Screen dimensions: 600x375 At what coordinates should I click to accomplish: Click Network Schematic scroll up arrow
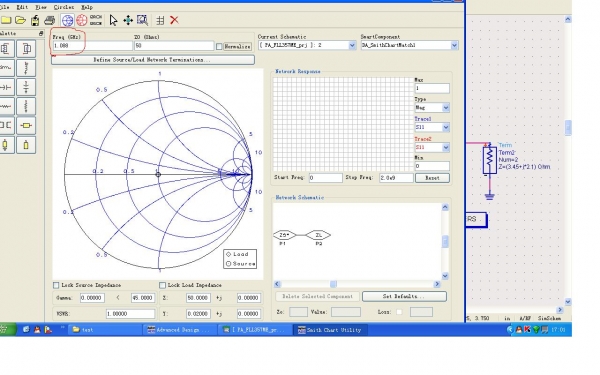pyautogui.click(x=445, y=207)
